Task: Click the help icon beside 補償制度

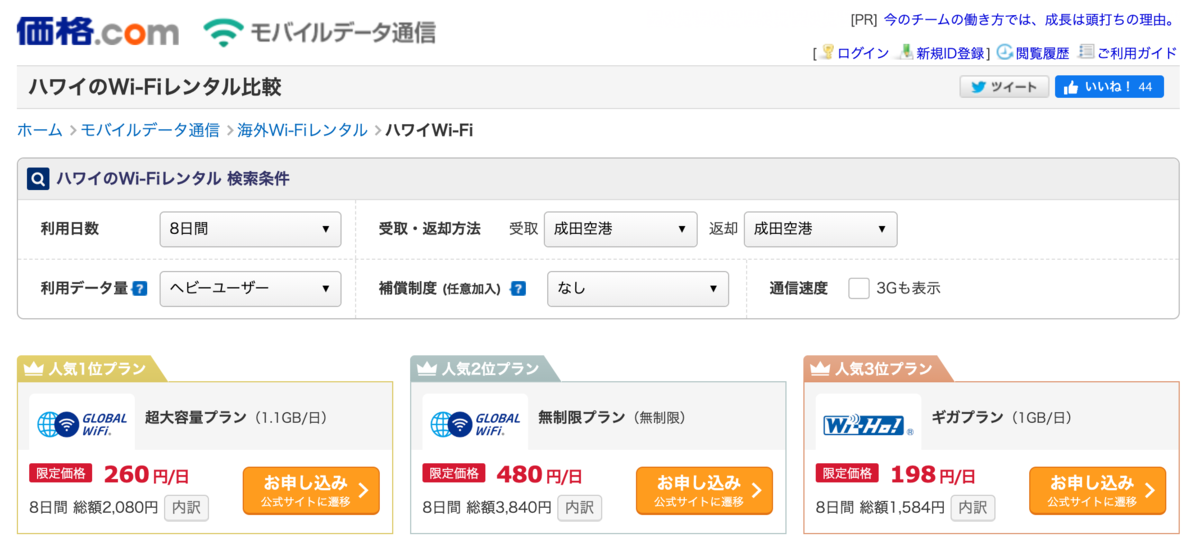Action: 518,289
